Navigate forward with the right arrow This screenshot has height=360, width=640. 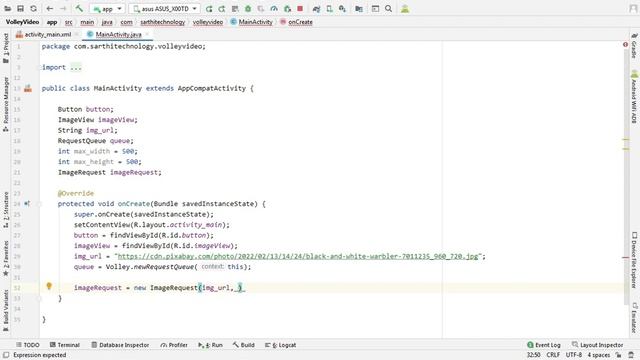tap(63, 9)
